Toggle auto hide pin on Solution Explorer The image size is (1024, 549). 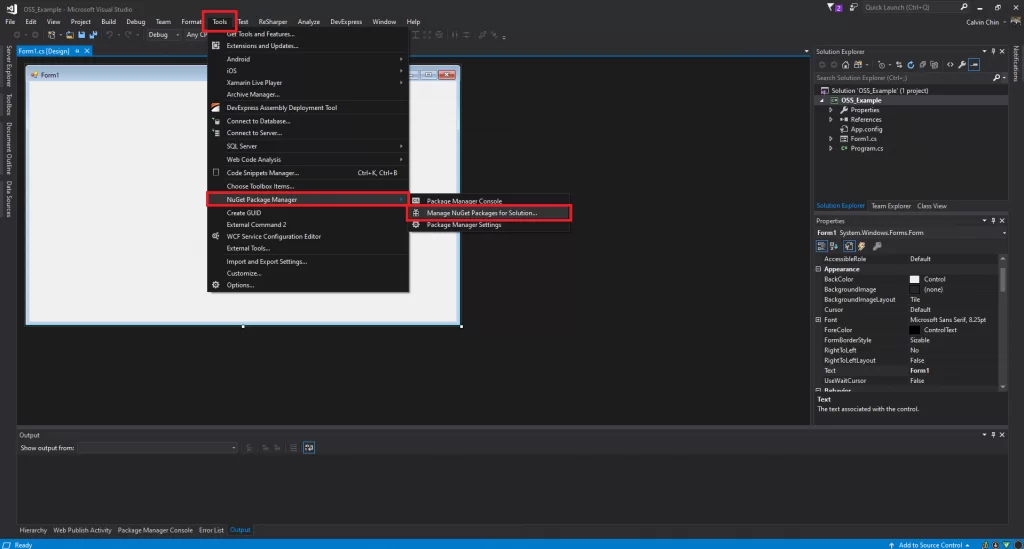click(x=993, y=52)
